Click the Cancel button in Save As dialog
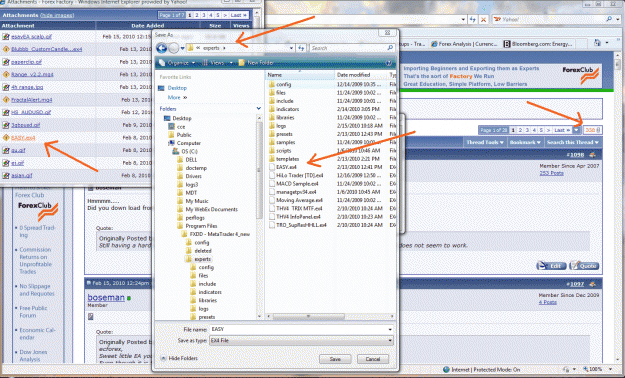The image size is (625, 378). (373, 359)
